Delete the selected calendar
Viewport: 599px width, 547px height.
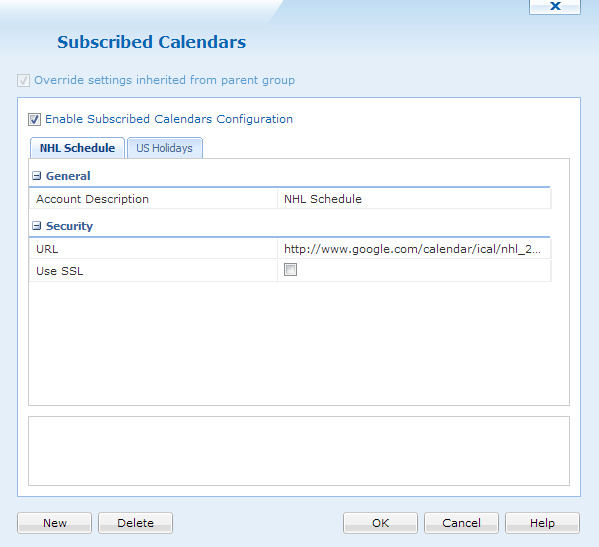tap(136, 523)
